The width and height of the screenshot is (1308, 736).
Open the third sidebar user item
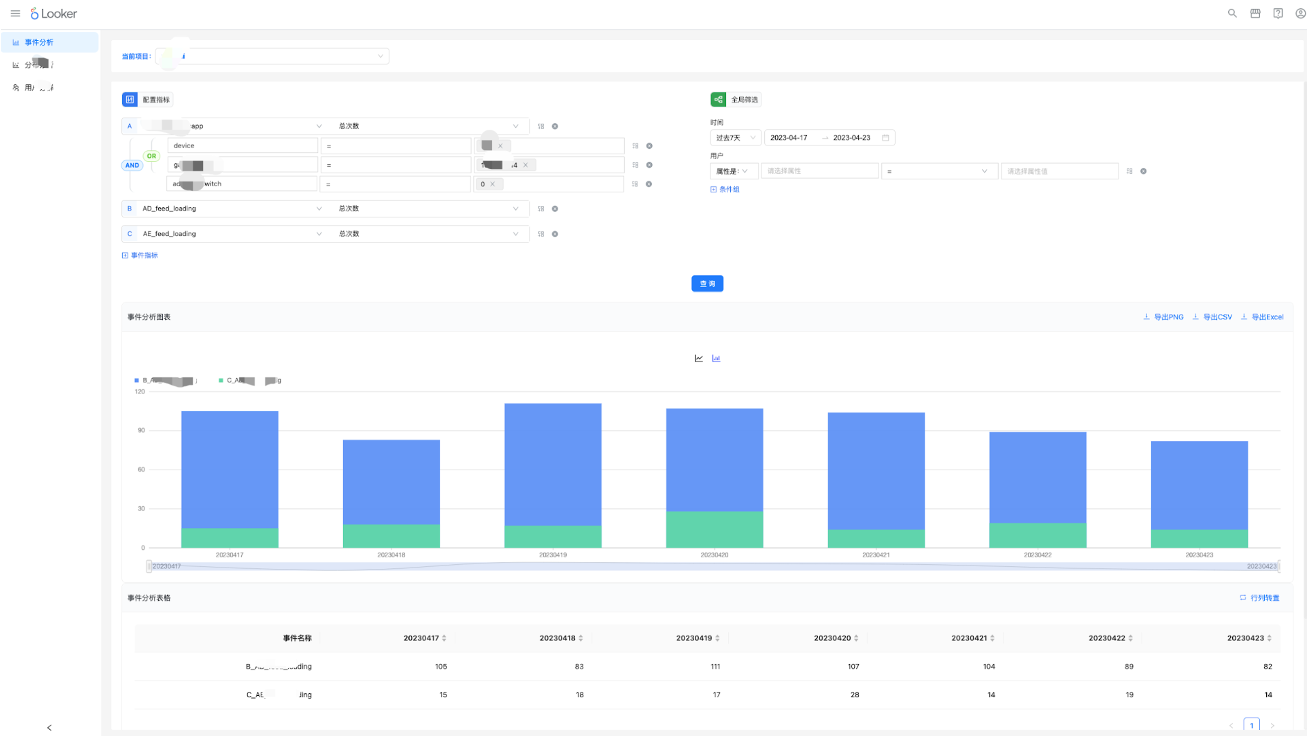click(50, 88)
